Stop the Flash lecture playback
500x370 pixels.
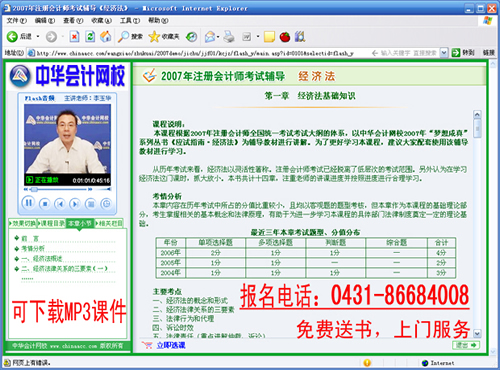pyautogui.click(x=45, y=203)
